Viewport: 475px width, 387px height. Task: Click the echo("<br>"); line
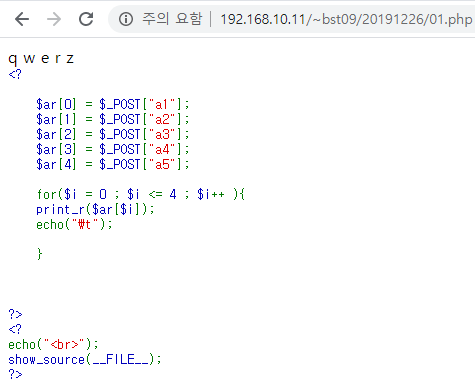pyautogui.click(x=53, y=344)
